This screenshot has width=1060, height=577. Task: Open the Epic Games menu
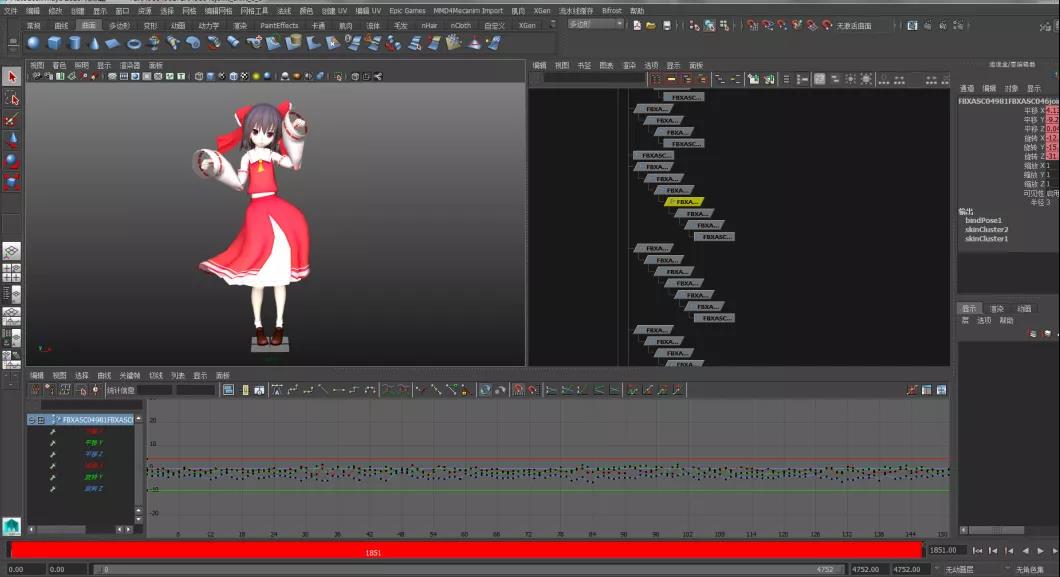coord(407,10)
